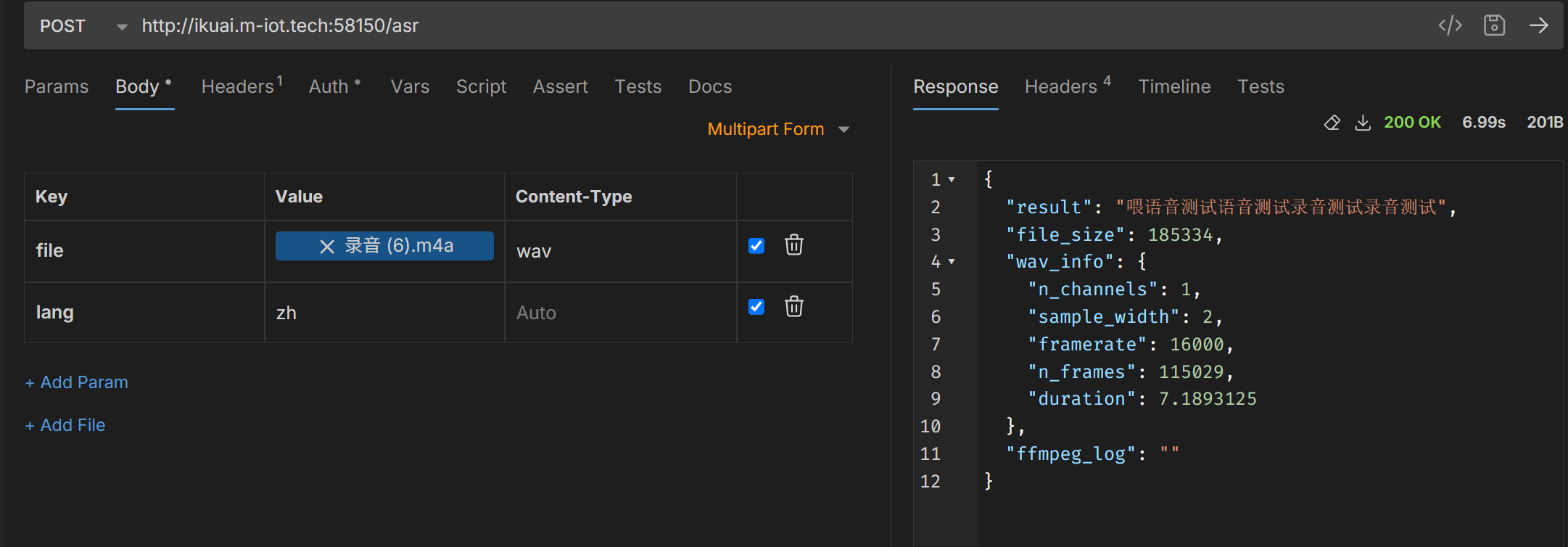Collapse the root JSON object on line 1
The height and width of the screenshot is (547, 1568).
(952, 179)
